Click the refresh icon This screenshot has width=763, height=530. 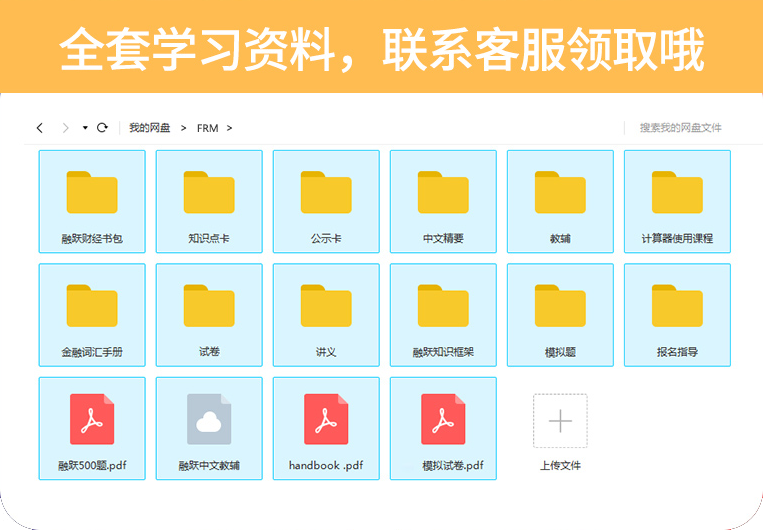[102, 128]
